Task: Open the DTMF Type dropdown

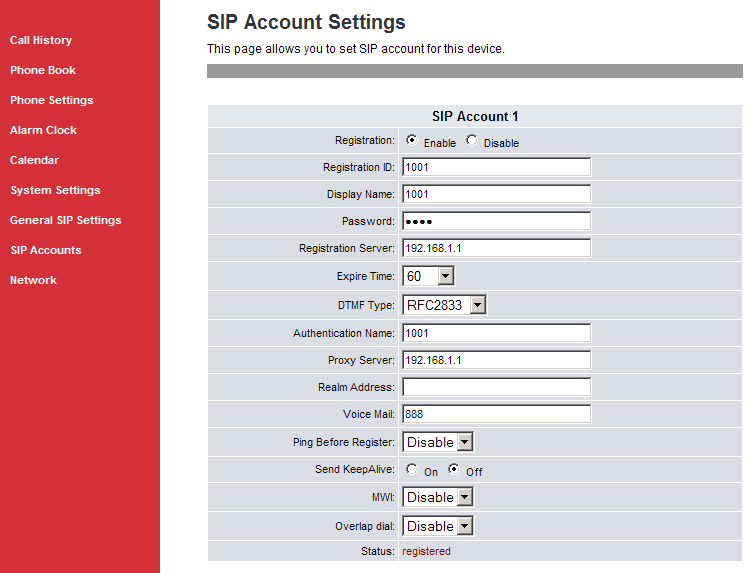Action: pos(444,305)
